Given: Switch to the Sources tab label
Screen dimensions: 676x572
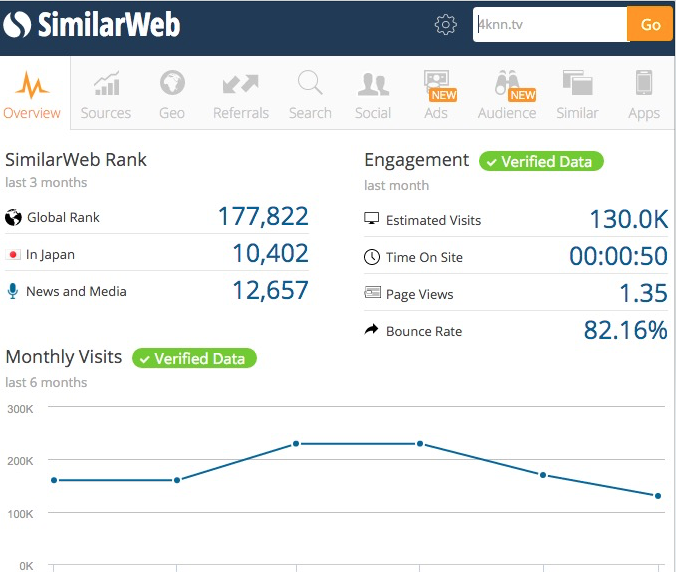Looking at the screenshot, I should (106, 113).
